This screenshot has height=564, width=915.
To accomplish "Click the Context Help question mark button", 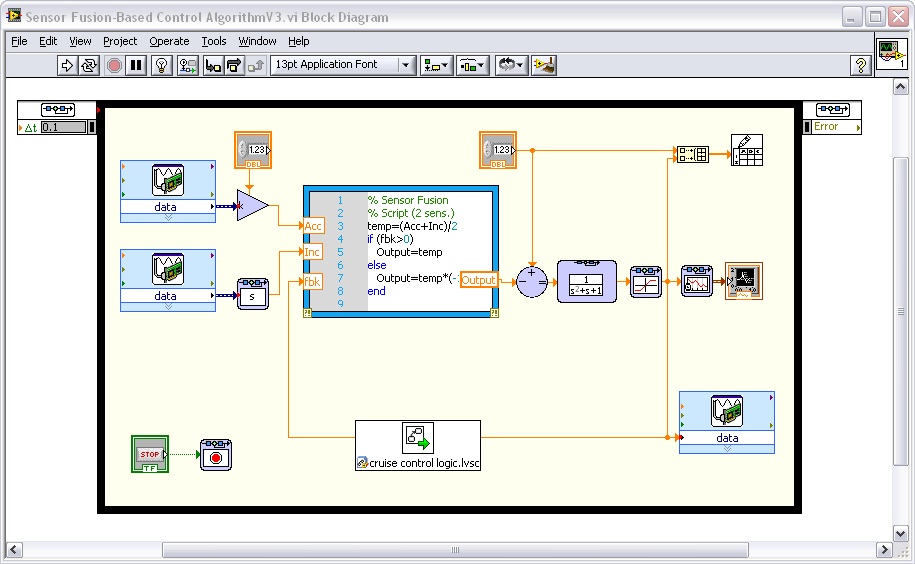I will point(860,65).
